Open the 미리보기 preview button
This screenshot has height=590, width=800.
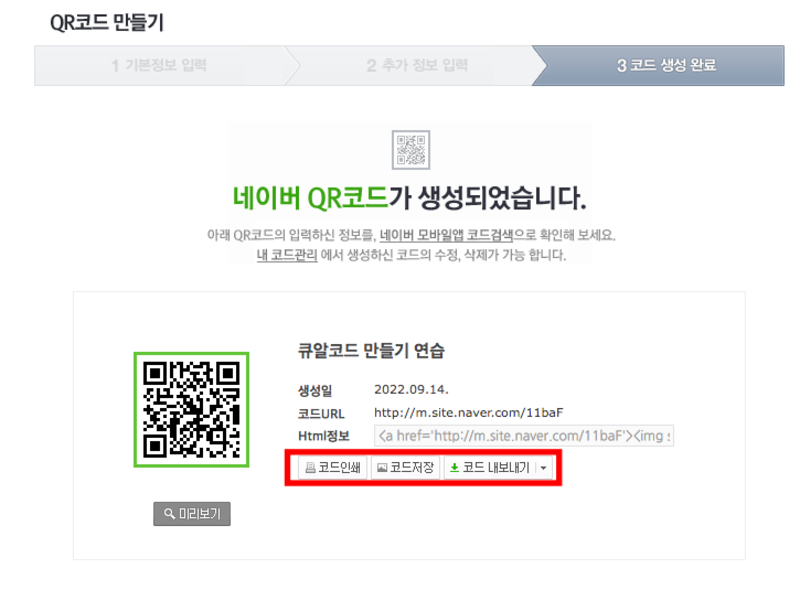tap(192, 513)
